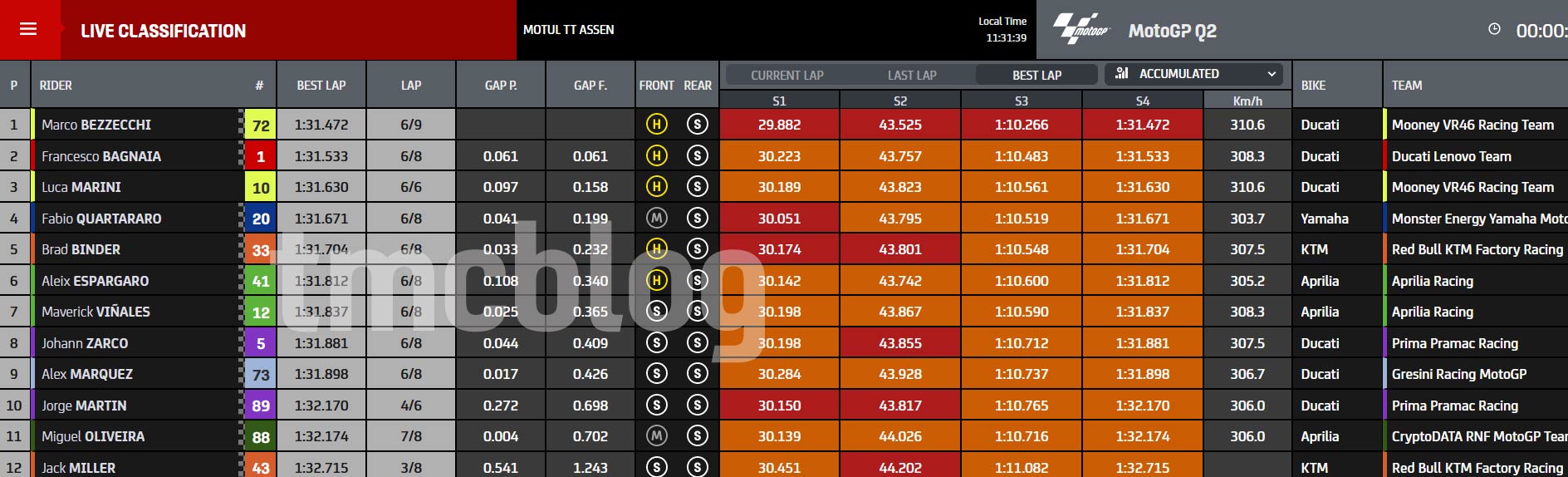Screen dimensions: 1568x477
Task: Click the accumulated chart bars icon
Action: (1121, 73)
